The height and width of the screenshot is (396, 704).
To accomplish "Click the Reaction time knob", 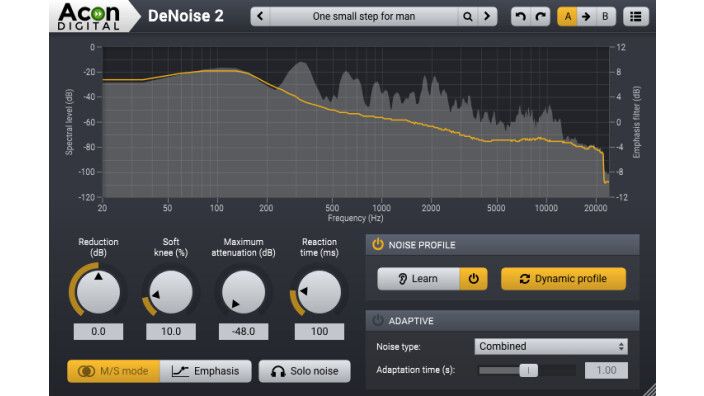I will [319, 292].
